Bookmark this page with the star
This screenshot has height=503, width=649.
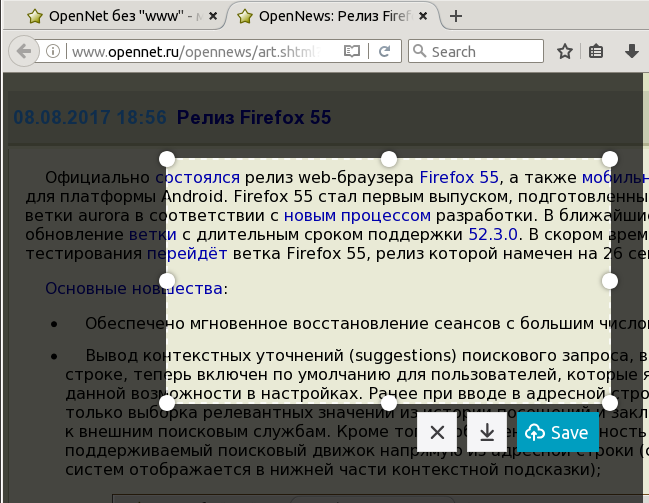point(565,52)
